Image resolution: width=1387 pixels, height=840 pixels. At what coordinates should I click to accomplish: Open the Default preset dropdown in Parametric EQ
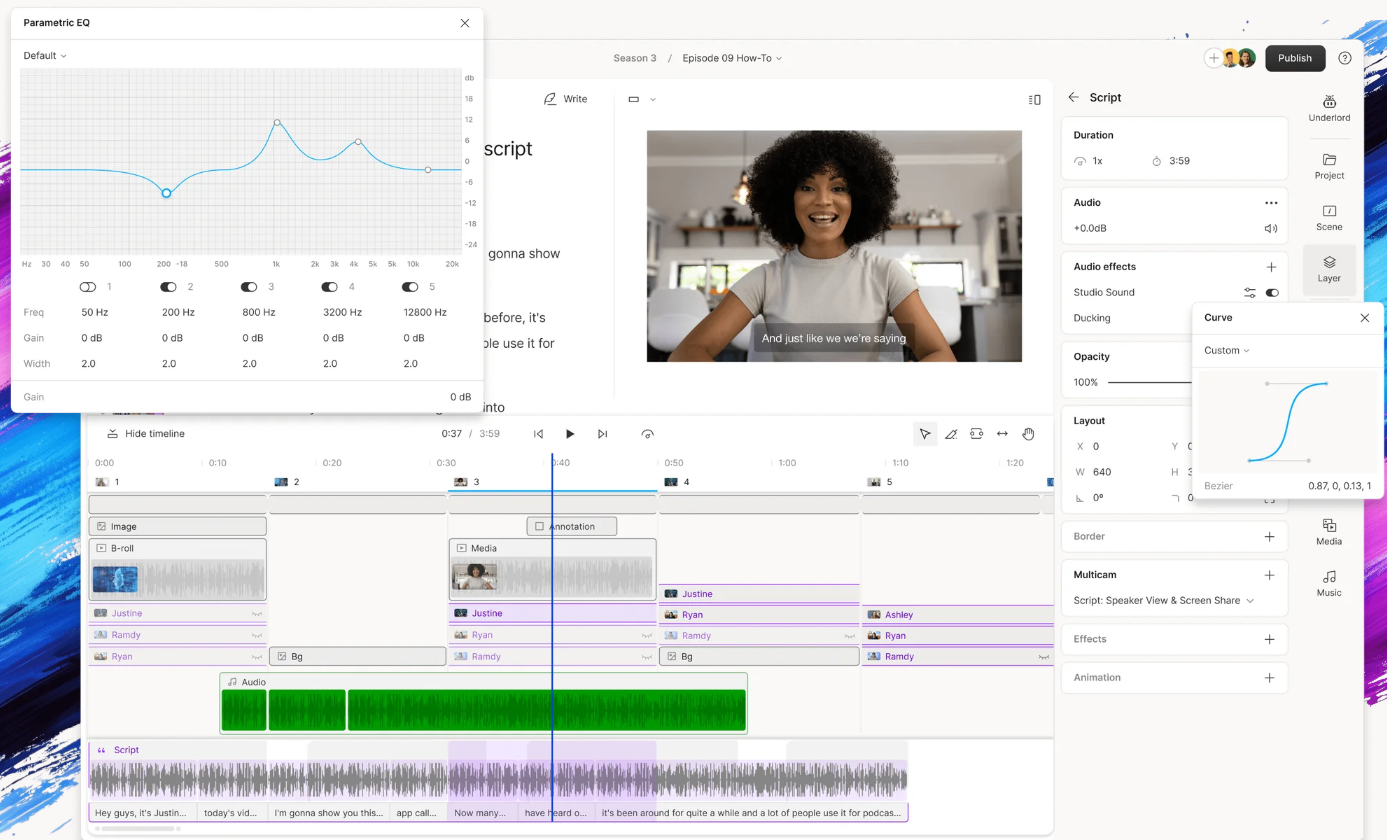tap(45, 56)
